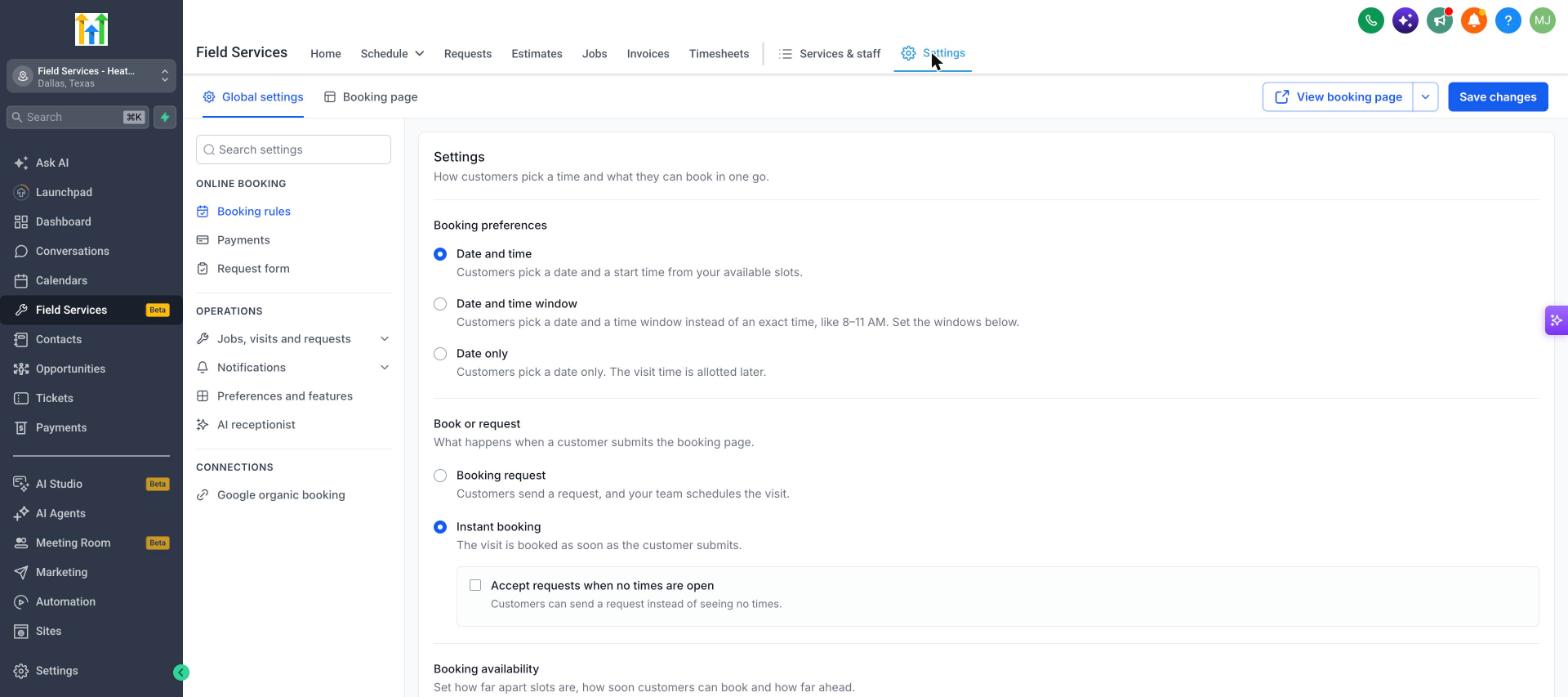Open Services & staff tab
Viewport: 1568px width, 697px height.
(829, 53)
